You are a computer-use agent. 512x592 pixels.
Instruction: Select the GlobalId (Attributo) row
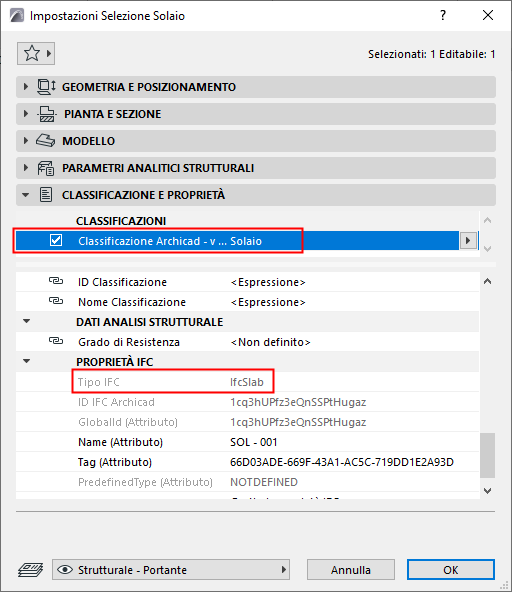[247, 422]
